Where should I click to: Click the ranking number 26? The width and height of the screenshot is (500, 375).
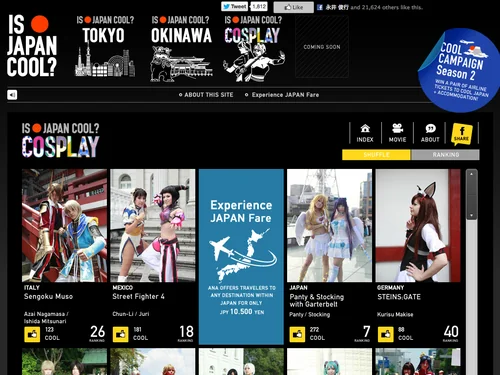[97, 332]
